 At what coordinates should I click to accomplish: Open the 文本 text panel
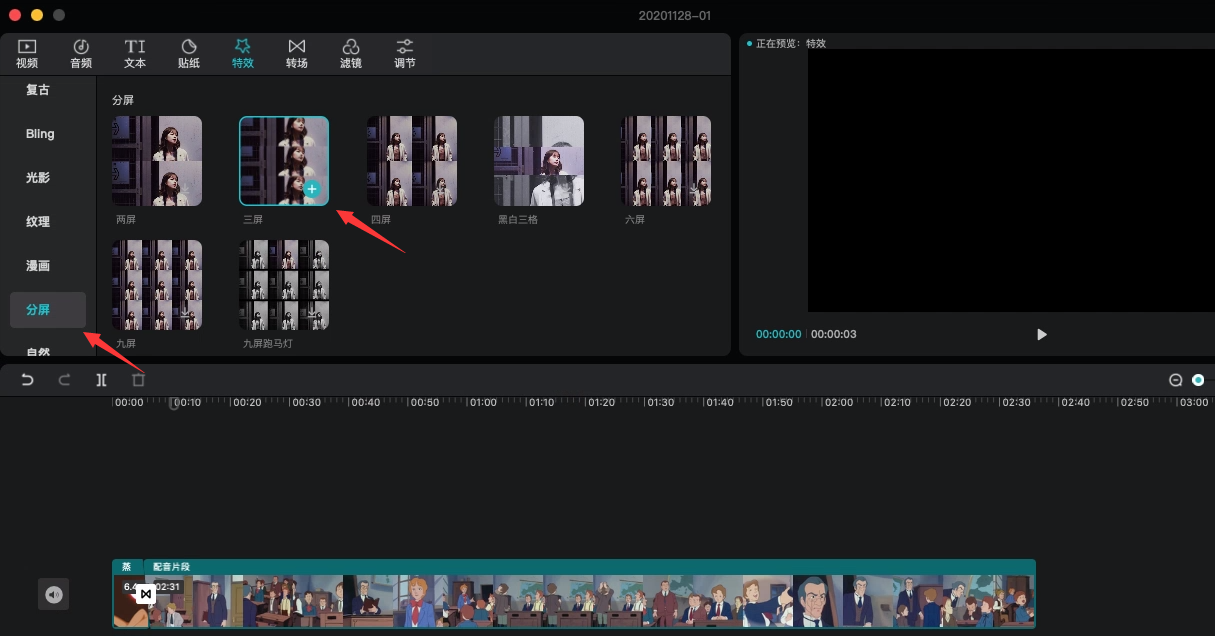[x=135, y=53]
